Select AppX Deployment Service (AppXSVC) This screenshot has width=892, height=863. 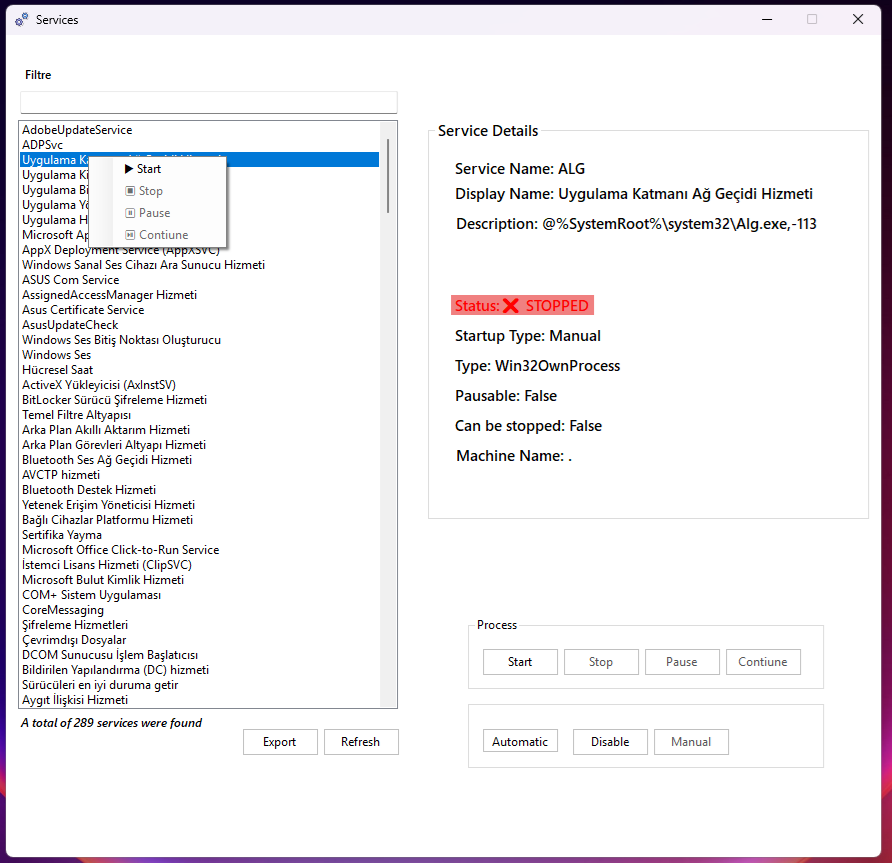coord(200,250)
